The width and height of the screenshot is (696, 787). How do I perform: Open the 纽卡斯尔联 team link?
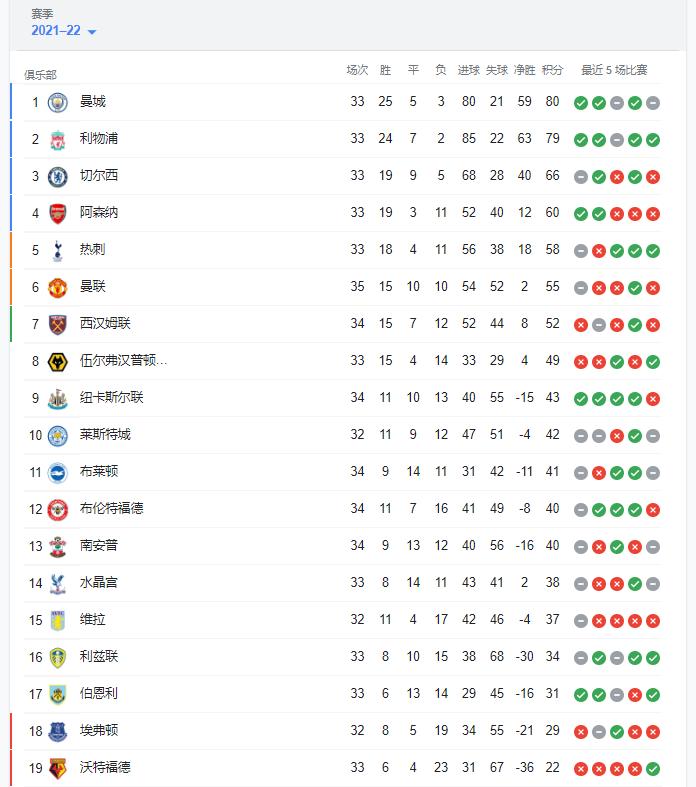tap(111, 398)
